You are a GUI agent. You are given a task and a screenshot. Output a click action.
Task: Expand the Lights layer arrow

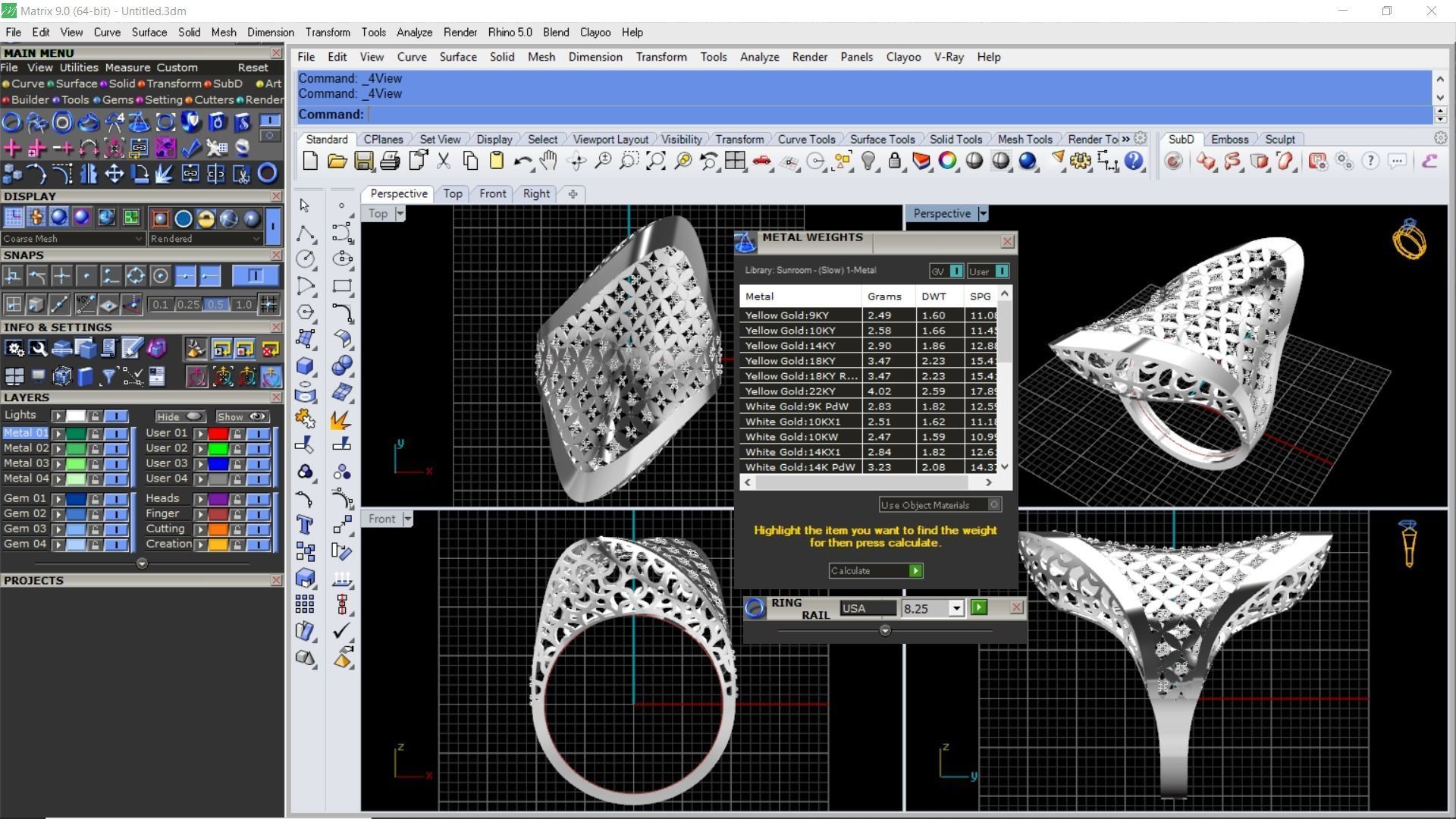pyautogui.click(x=58, y=416)
